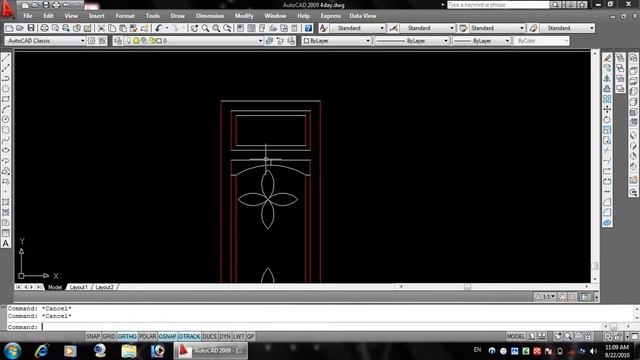Viewport: 640px width, 360px height.
Task: Open the ByLayer color control dropdown
Action: tap(336, 41)
